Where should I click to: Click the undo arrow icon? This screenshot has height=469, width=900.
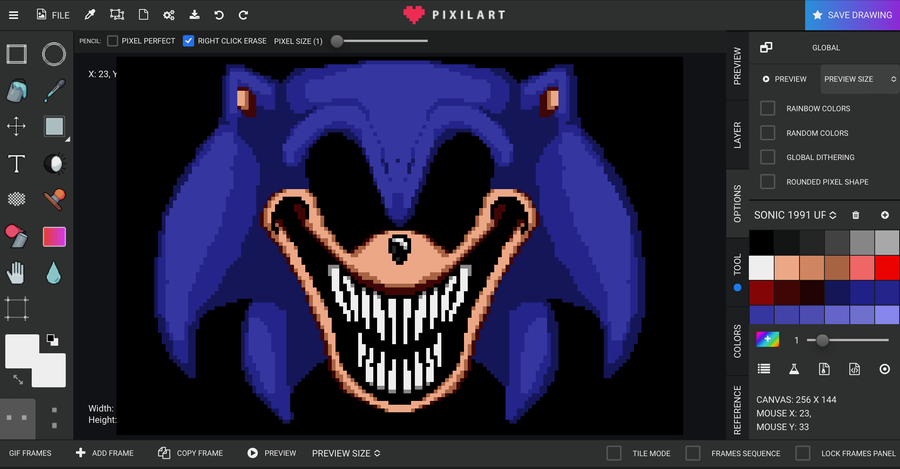click(x=219, y=15)
